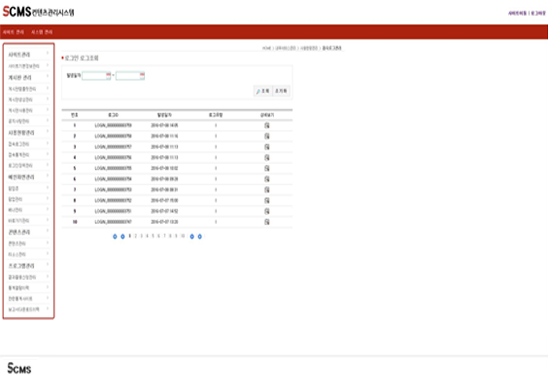
Task: Click the next page blue arrow icon
Action: (192, 237)
